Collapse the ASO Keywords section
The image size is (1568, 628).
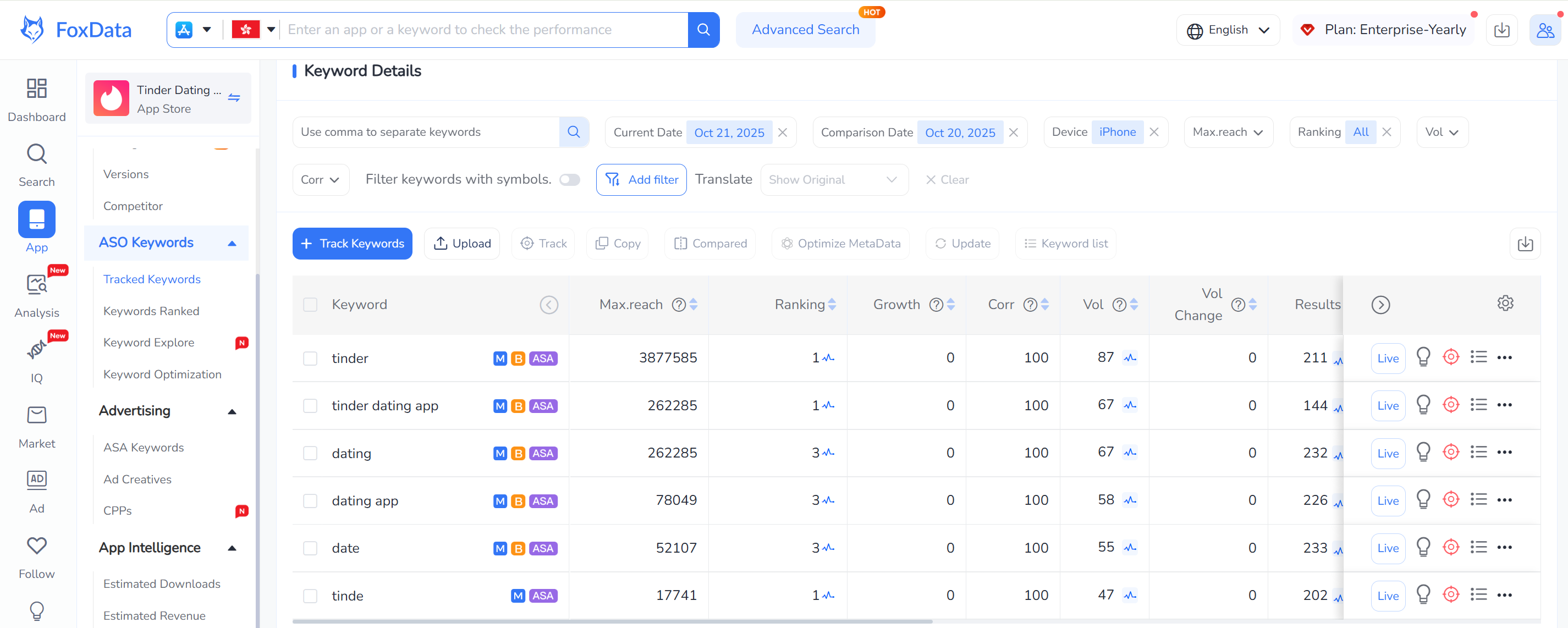point(232,244)
